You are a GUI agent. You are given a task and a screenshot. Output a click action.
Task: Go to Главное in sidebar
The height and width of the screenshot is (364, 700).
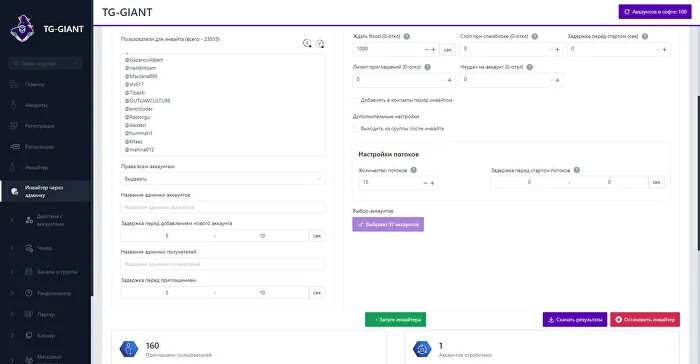point(34,84)
